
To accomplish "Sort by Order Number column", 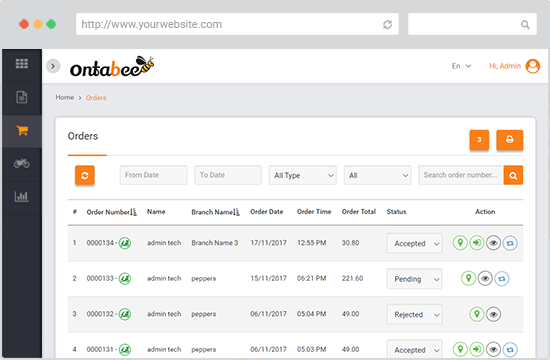I will [x=112, y=212].
